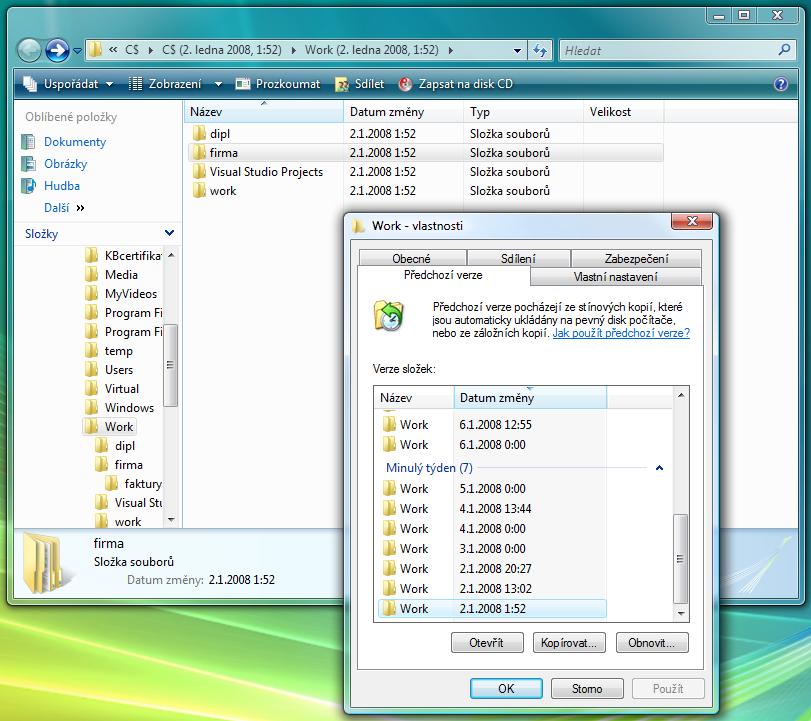Select Work version dated 2.1.2008 20:27

click(x=492, y=569)
